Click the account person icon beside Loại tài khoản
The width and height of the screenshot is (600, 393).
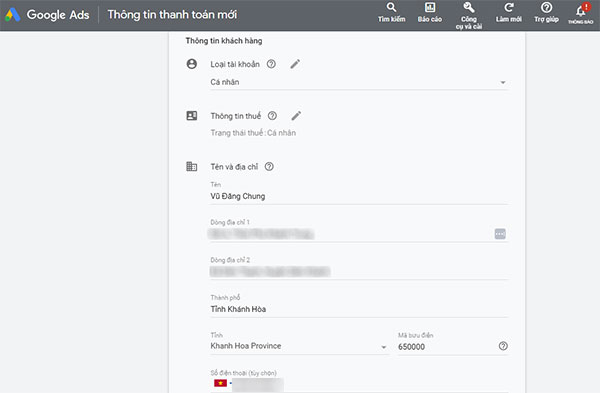pyautogui.click(x=192, y=64)
